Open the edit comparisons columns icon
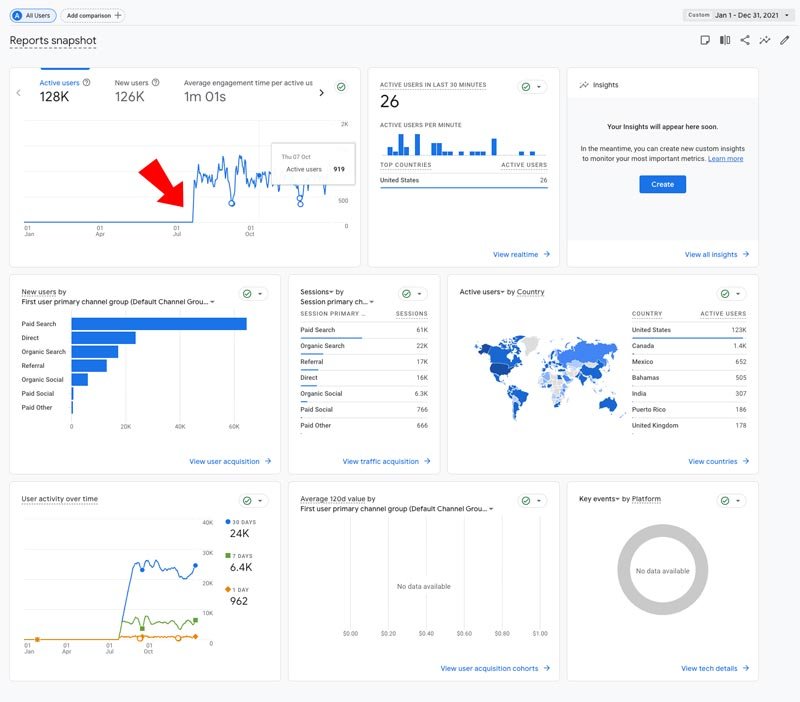 725,40
